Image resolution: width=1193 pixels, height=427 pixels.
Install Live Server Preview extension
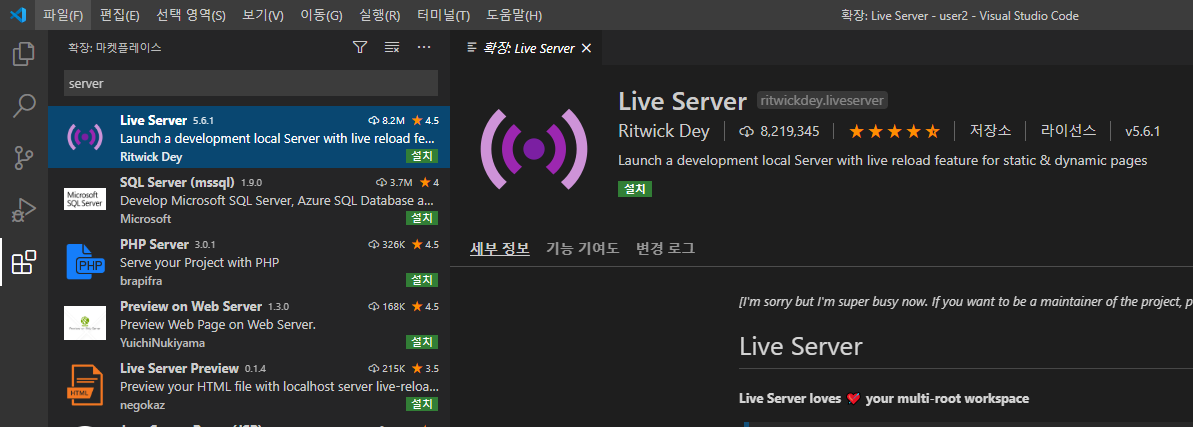pyautogui.click(x=422, y=403)
